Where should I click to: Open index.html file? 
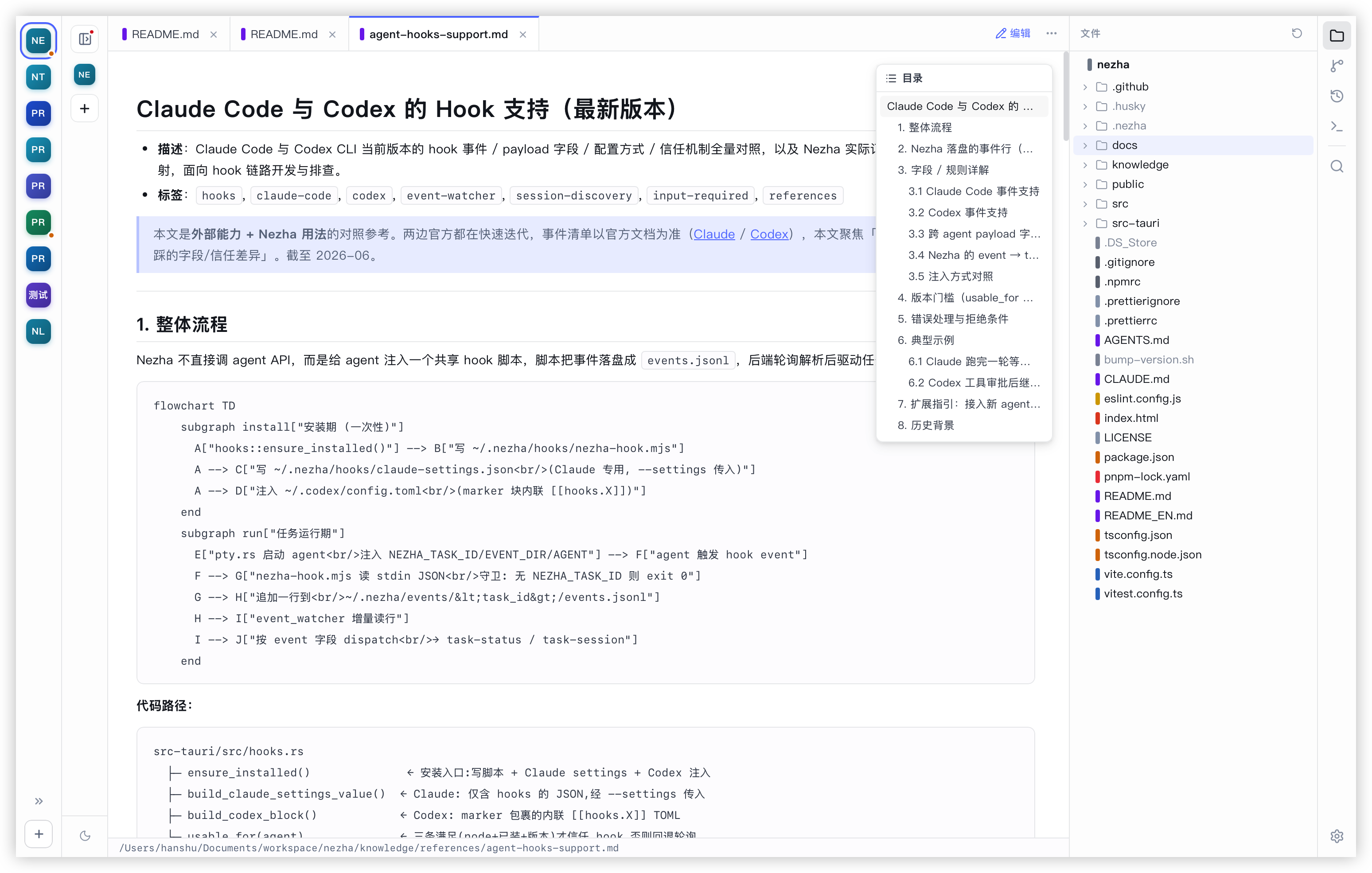pyautogui.click(x=1193, y=418)
